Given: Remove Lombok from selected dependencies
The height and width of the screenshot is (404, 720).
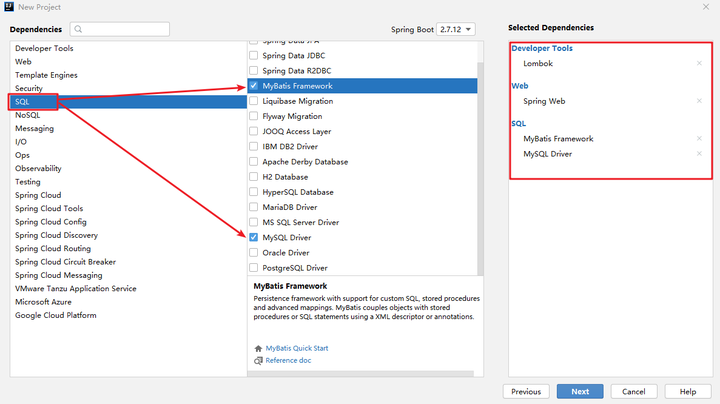Looking at the screenshot, I should 699,63.
